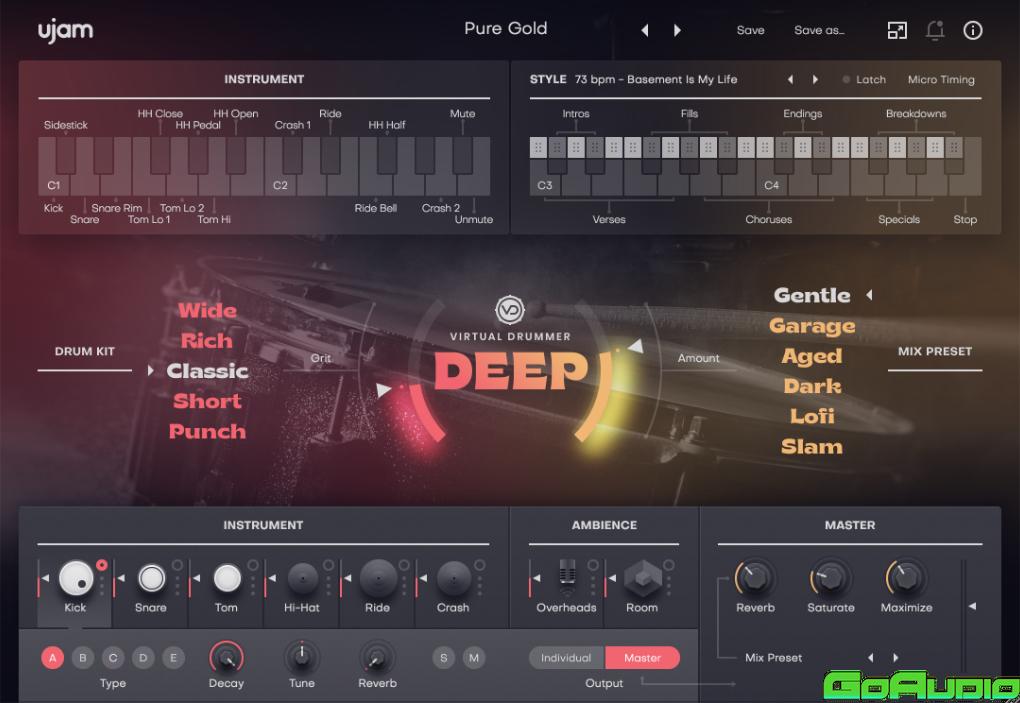This screenshot has height=703, width=1020.
Task: Click the Tom drum icon
Action: point(227,577)
